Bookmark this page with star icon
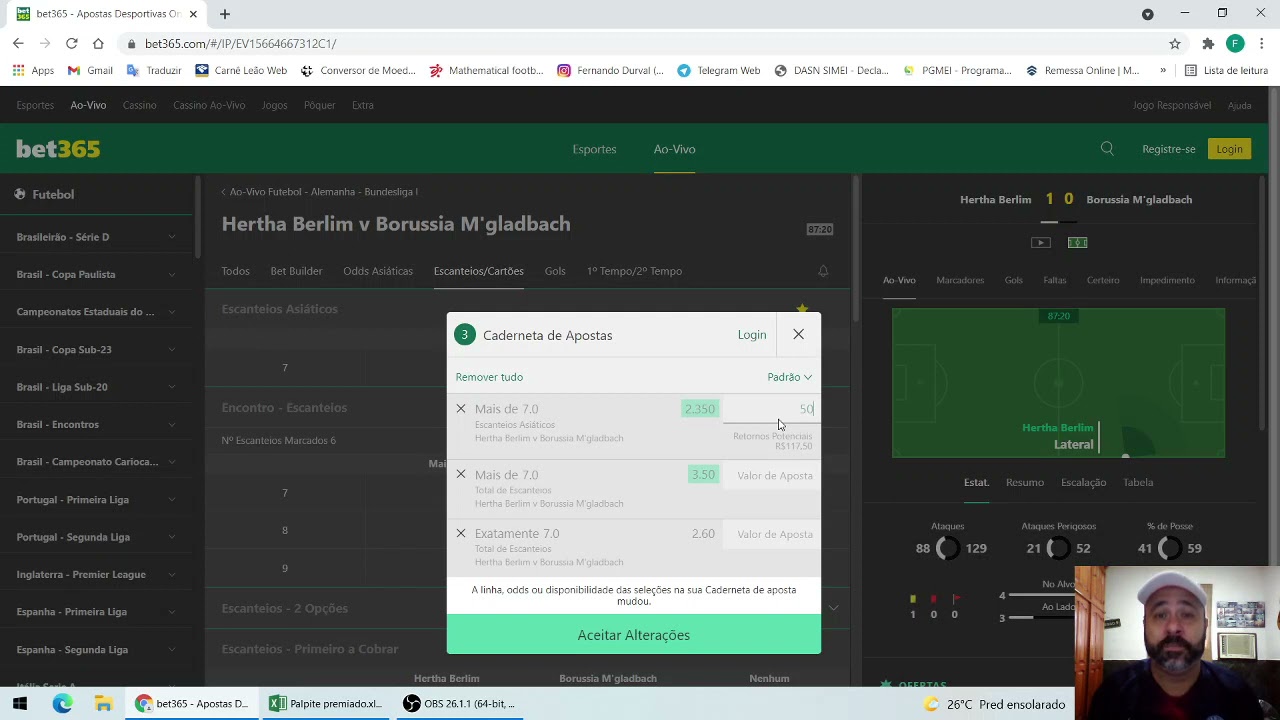1280x720 pixels. [x=1175, y=43]
